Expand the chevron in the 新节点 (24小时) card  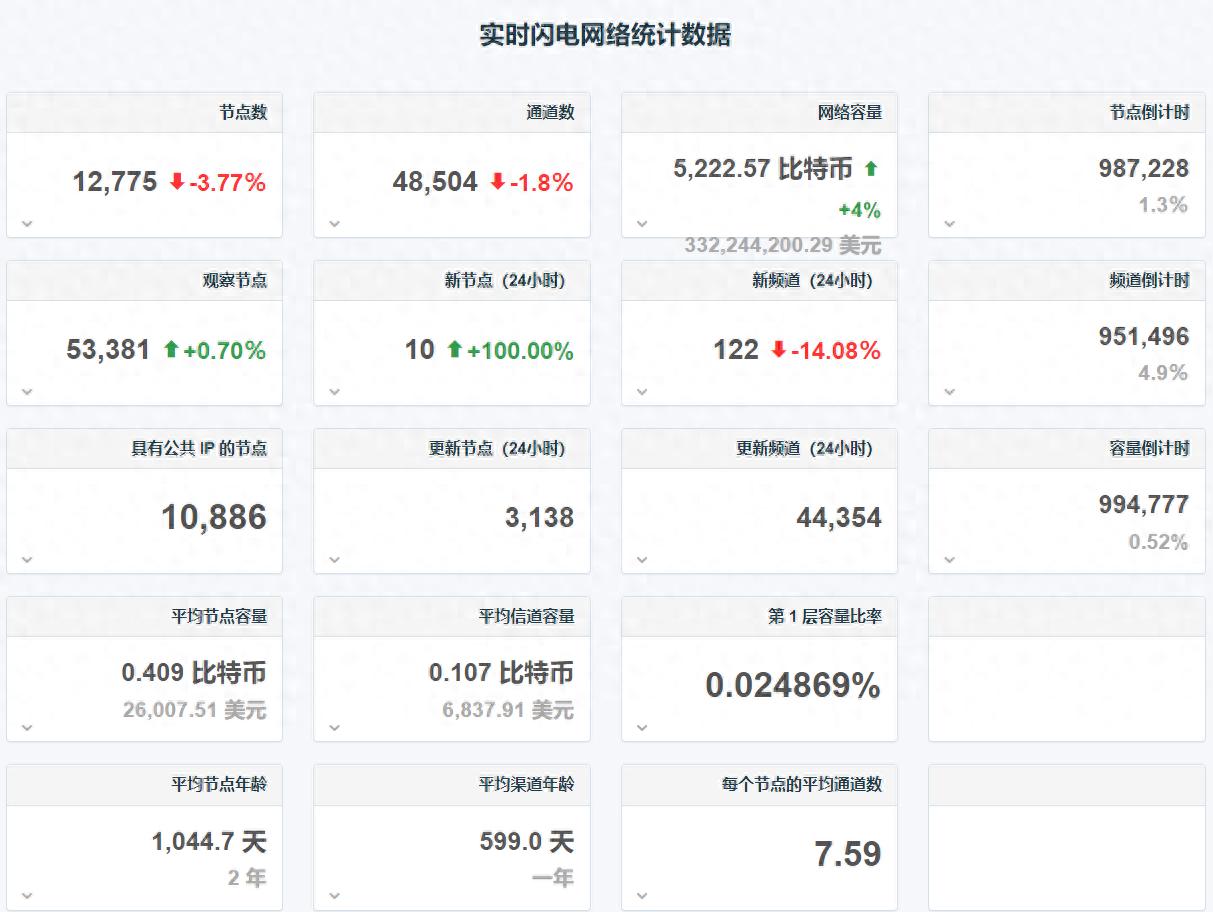(x=335, y=391)
